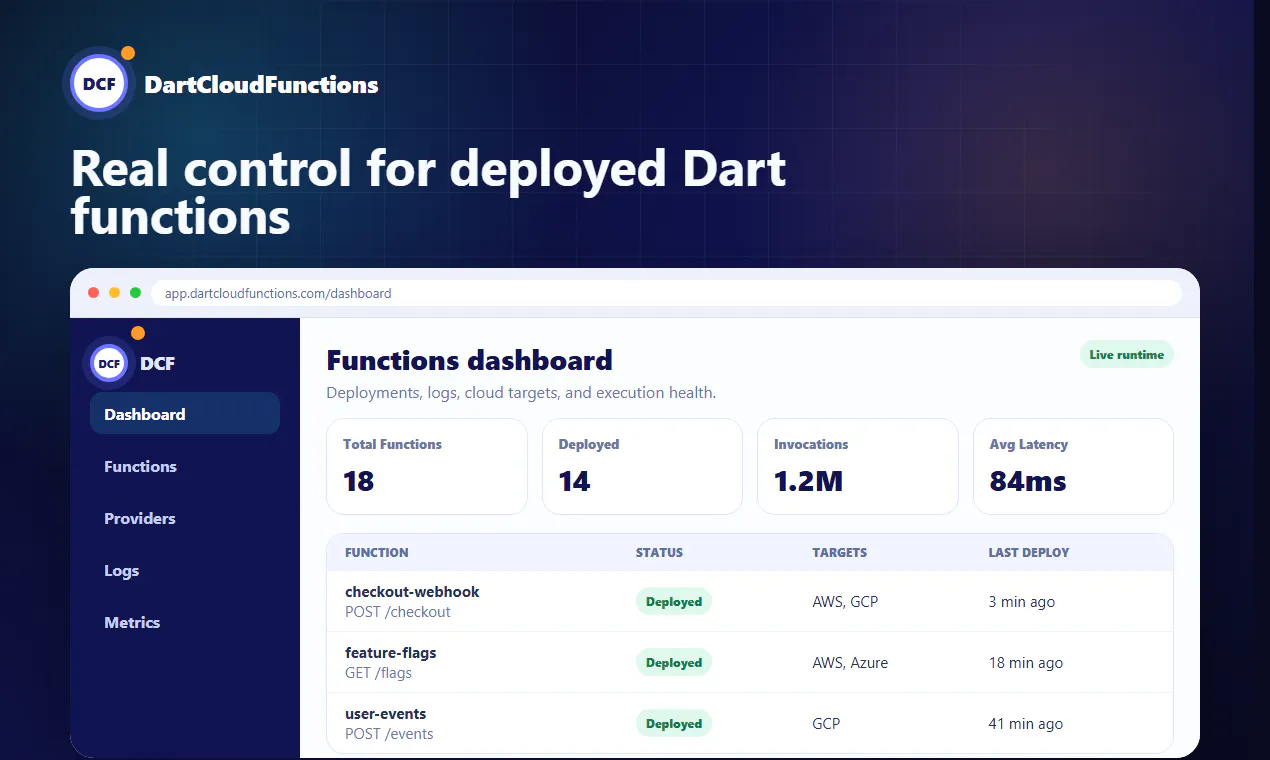Select the Total Functions card

click(x=427, y=466)
